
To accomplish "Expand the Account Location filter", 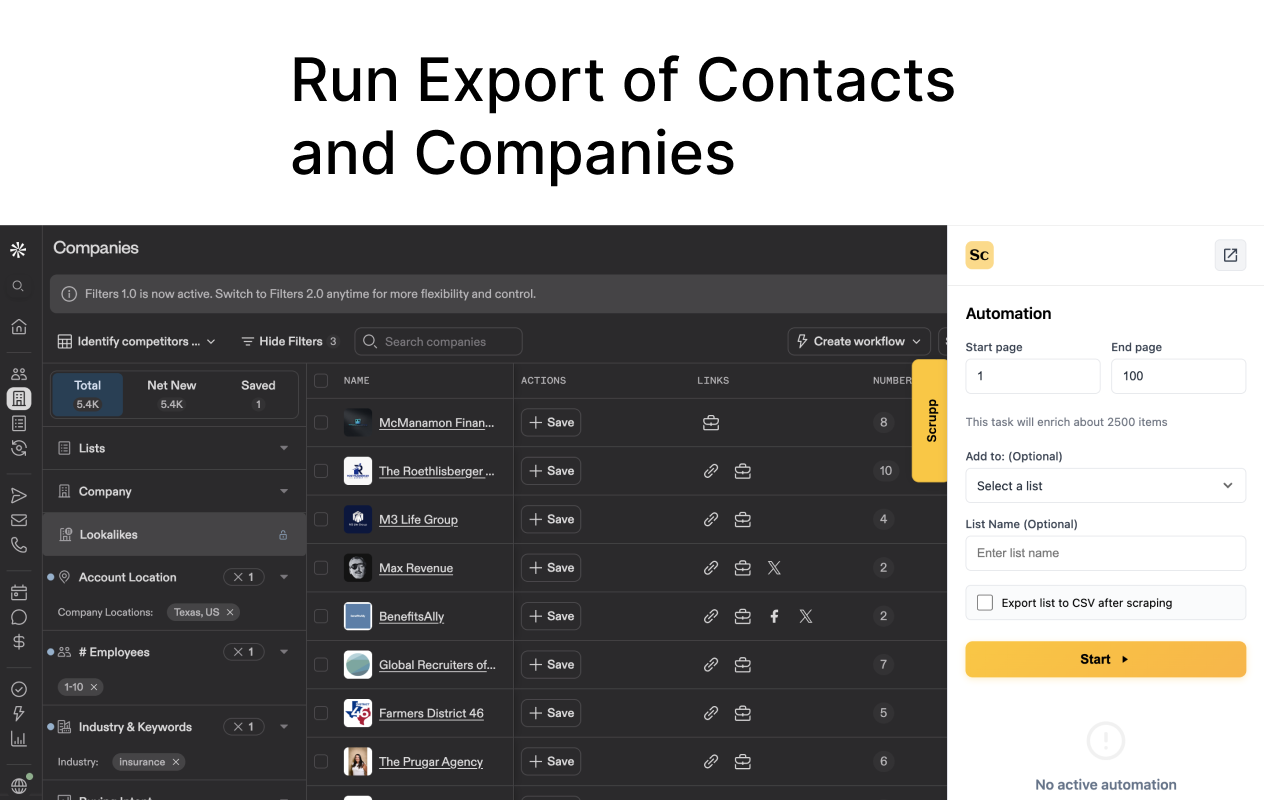I will click(283, 576).
